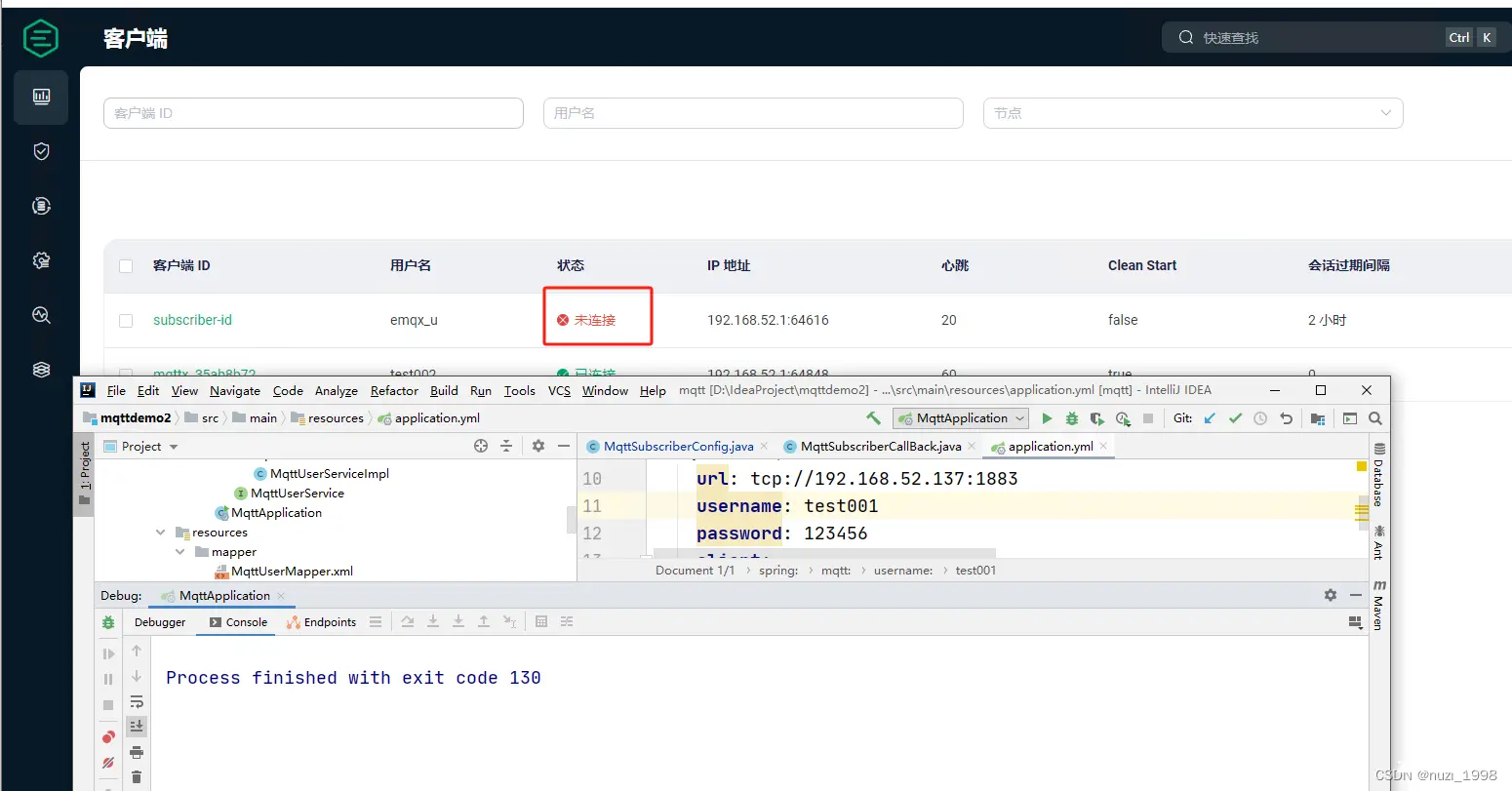Viewport: 1512px width, 791px height.
Task: Open the Navigate menu in IntelliJ
Action: [235, 390]
